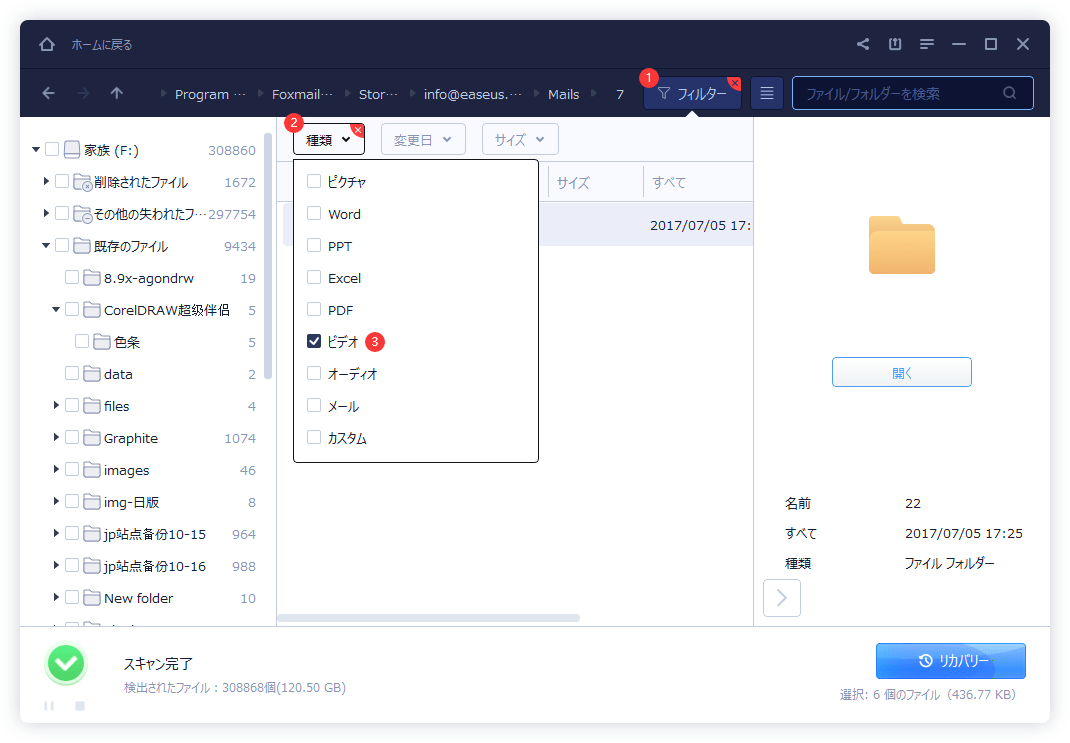Viewport: 1070px width, 743px height.
Task: Toggle the フィルター button
Action: 692,93
